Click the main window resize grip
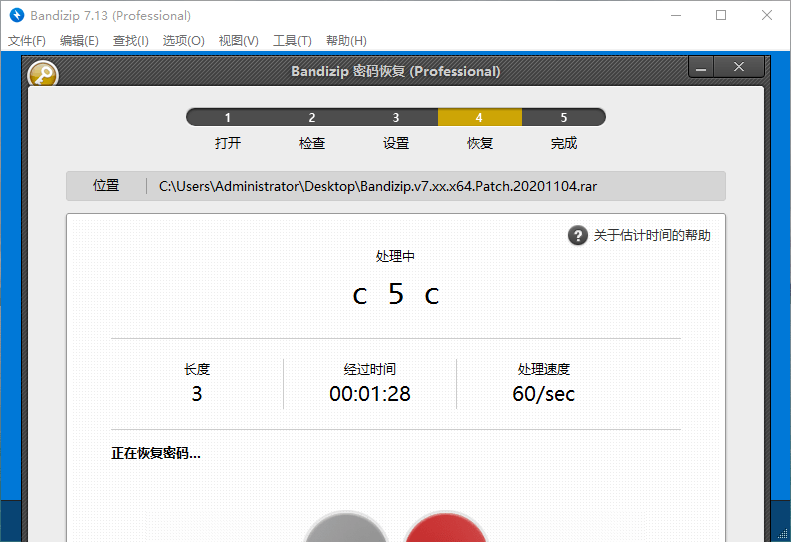 click(x=783, y=533)
